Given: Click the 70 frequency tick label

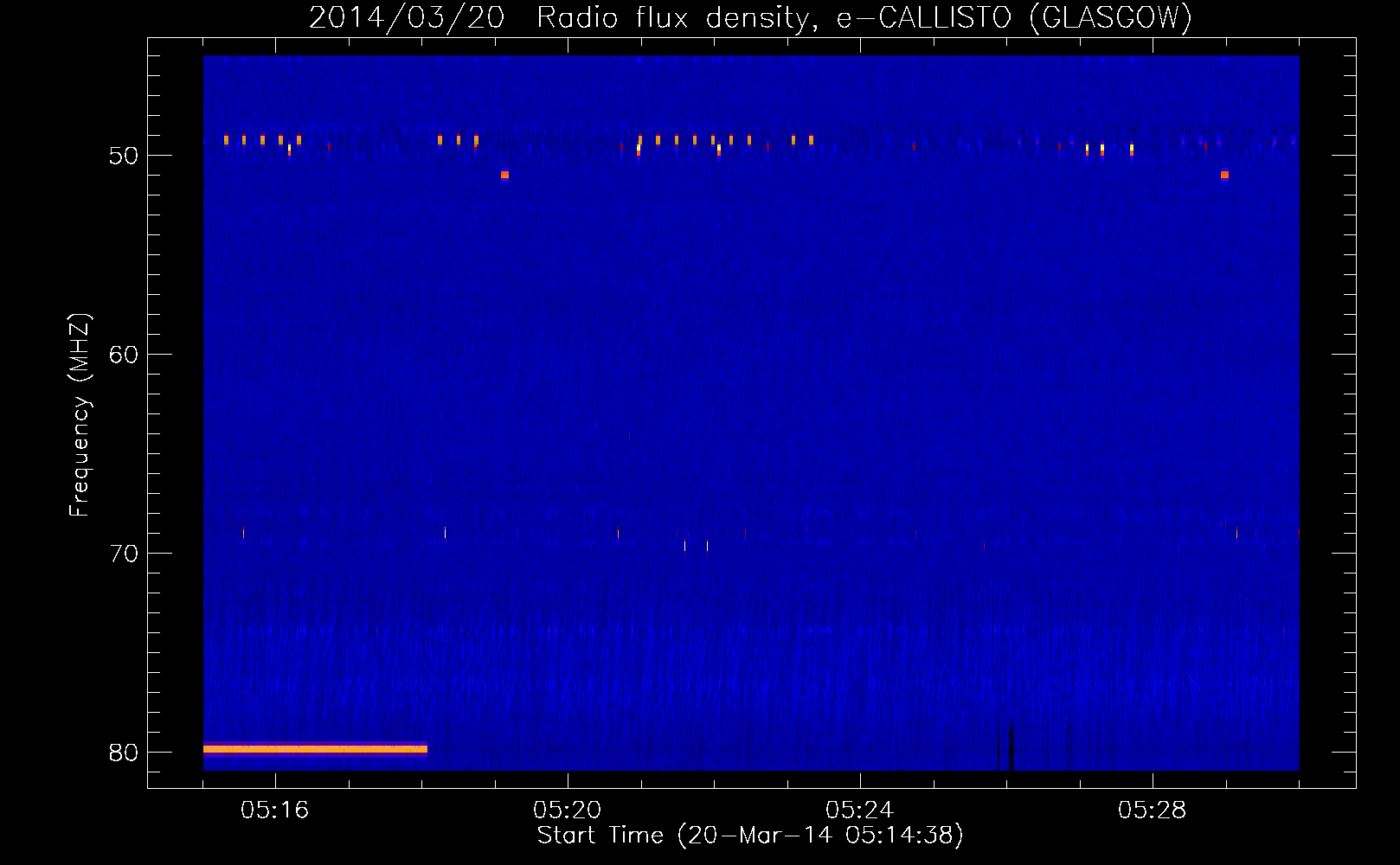Looking at the screenshot, I should click(124, 554).
